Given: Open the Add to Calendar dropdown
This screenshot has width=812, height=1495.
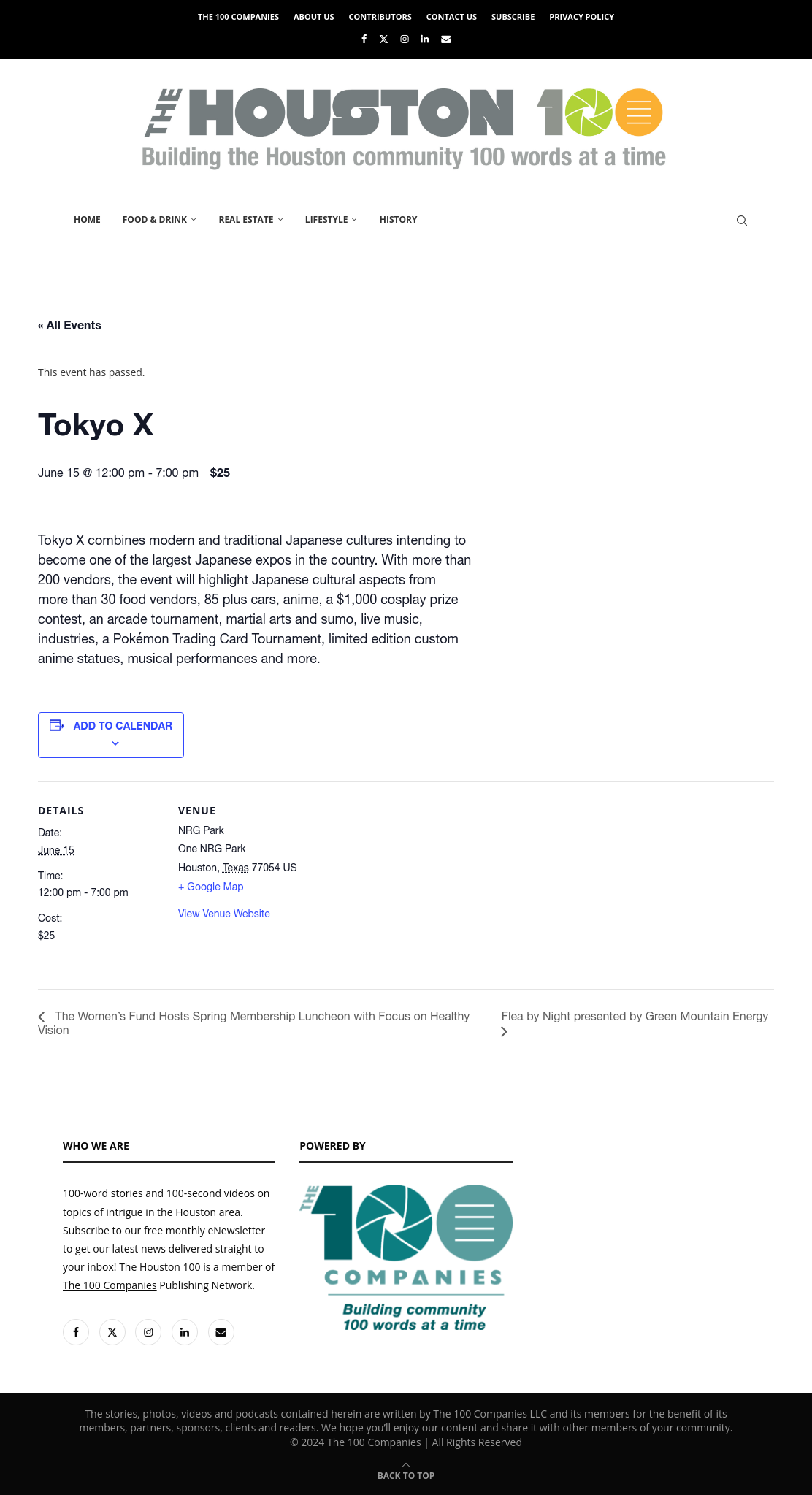Looking at the screenshot, I should tap(111, 735).
